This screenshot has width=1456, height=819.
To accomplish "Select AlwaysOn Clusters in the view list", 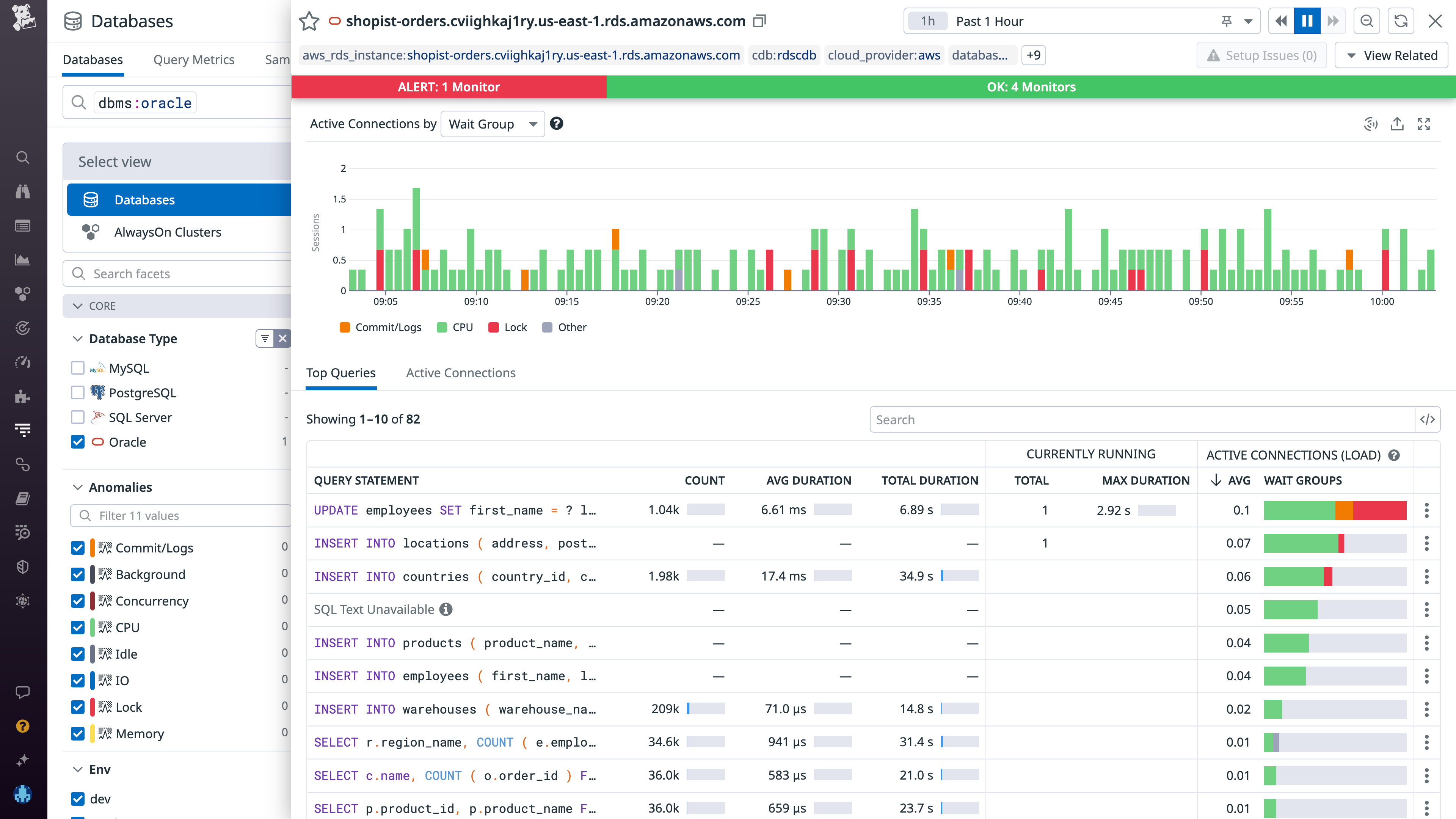I will coord(167,232).
